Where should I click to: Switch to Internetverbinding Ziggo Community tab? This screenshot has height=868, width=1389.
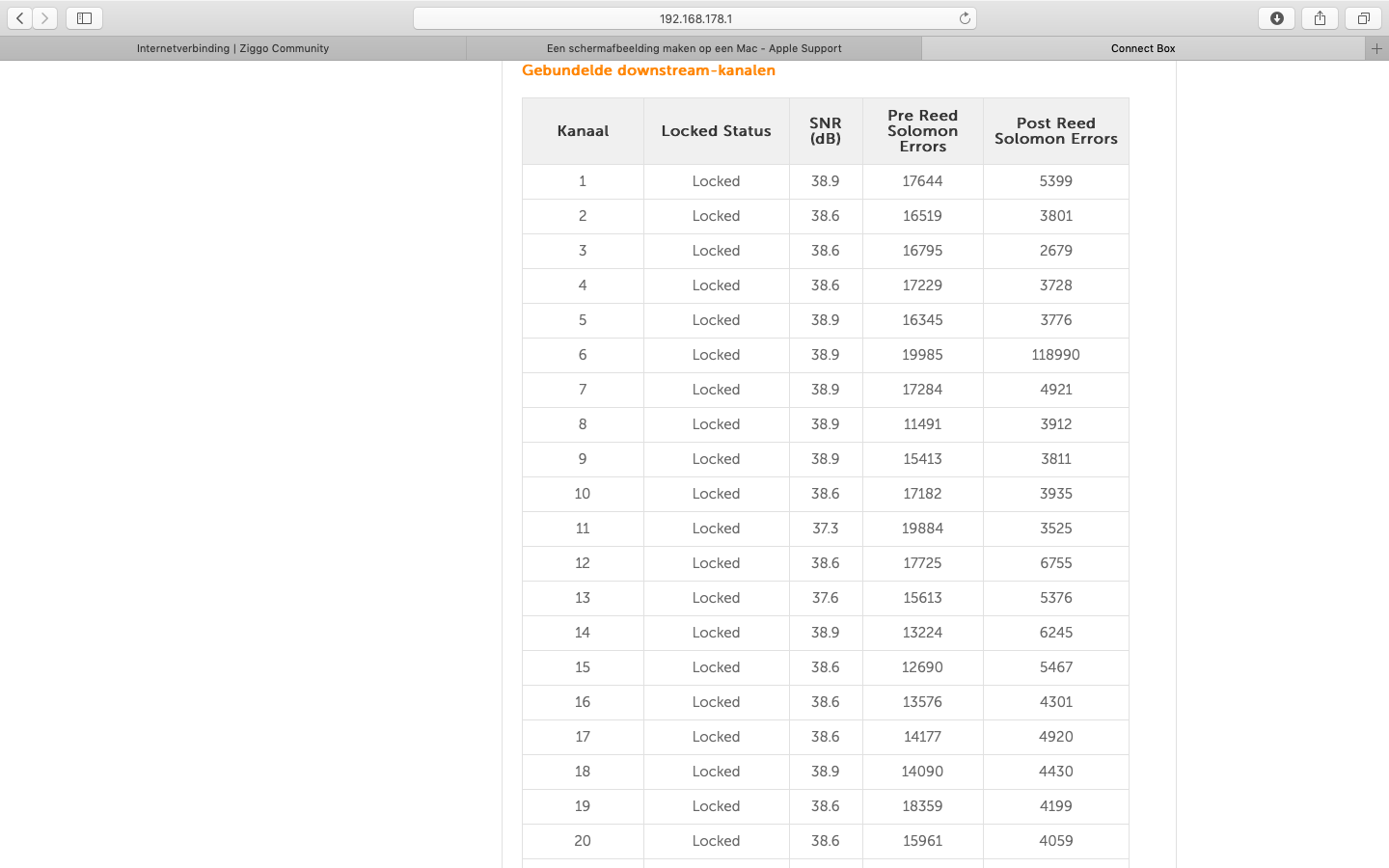tap(232, 48)
